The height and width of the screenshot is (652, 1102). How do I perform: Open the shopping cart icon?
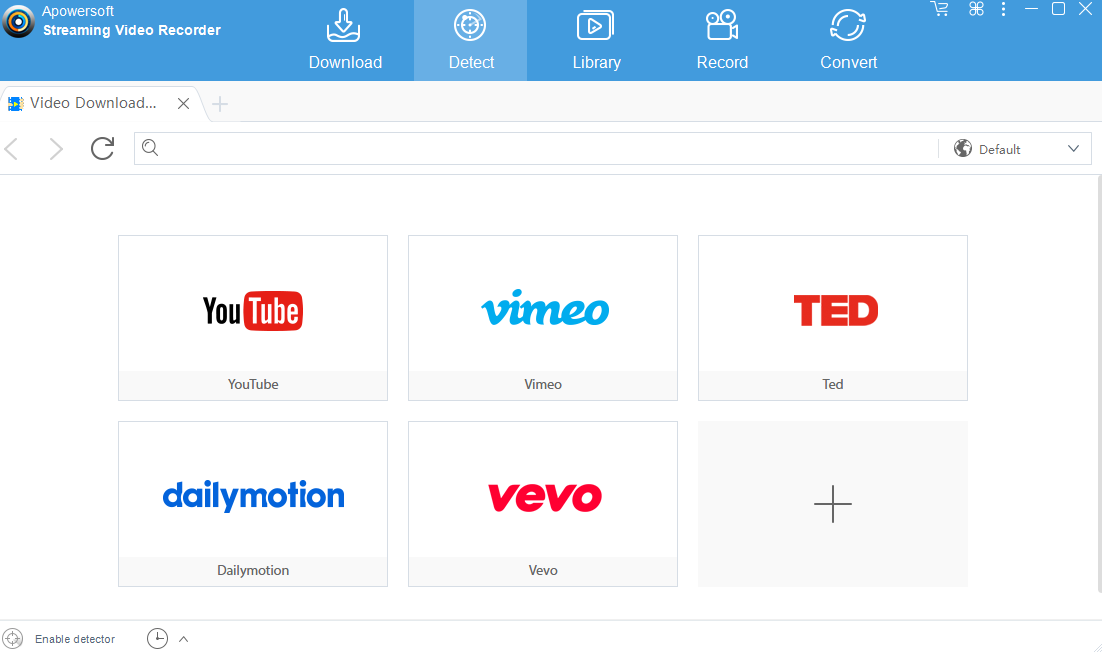[x=939, y=9]
